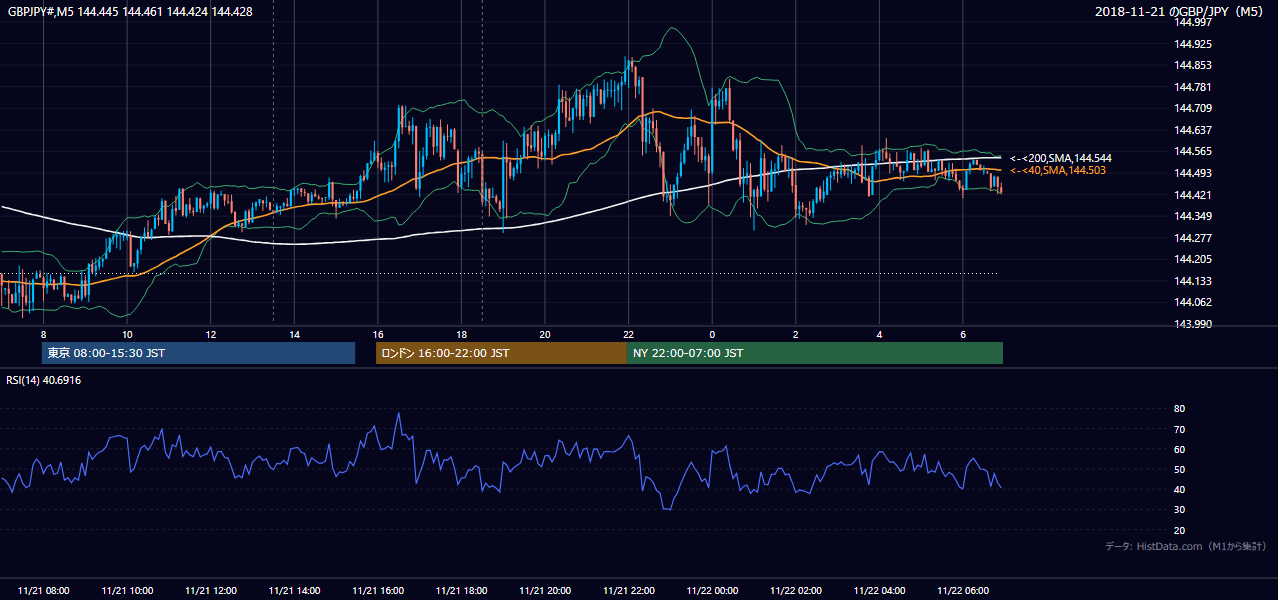
Task: Click the 144.277 price axis label
Action: coord(1193,238)
